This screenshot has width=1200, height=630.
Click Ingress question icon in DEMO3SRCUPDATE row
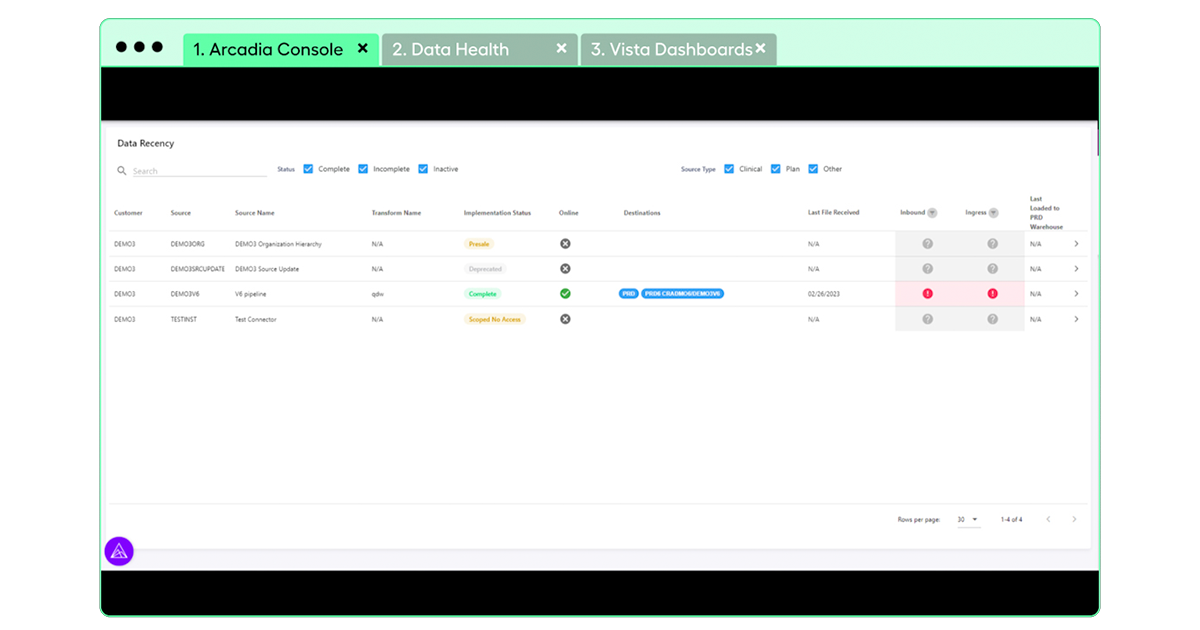click(x=992, y=269)
